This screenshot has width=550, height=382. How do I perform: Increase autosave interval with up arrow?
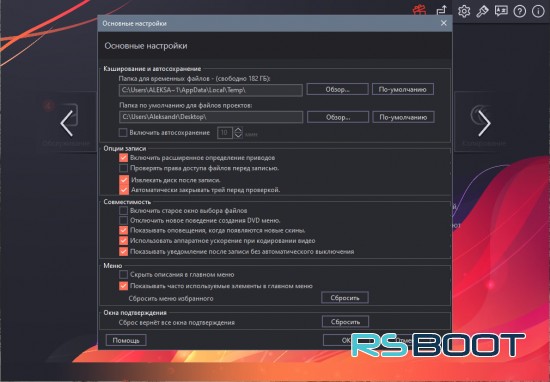tap(238, 130)
